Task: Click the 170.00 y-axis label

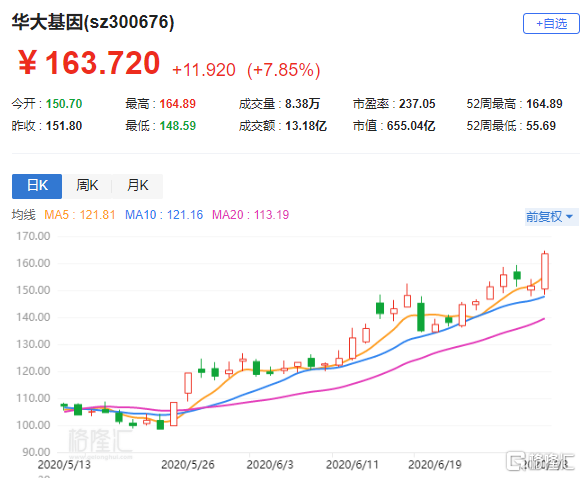Action: pyautogui.click(x=33, y=236)
